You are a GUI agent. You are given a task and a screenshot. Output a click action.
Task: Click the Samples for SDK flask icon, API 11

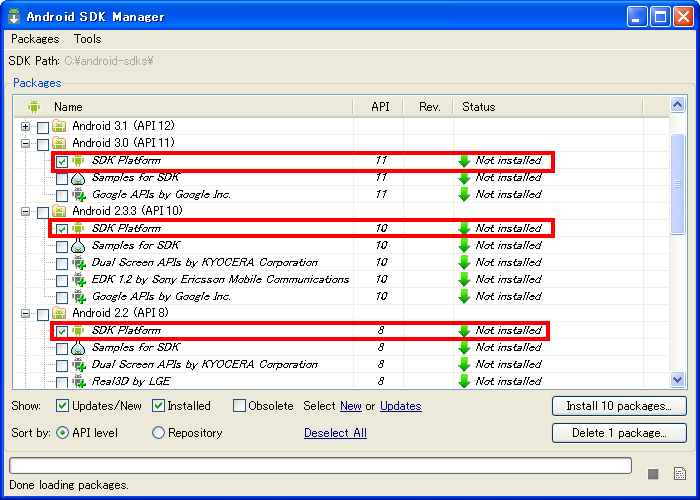click(x=78, y=178)
